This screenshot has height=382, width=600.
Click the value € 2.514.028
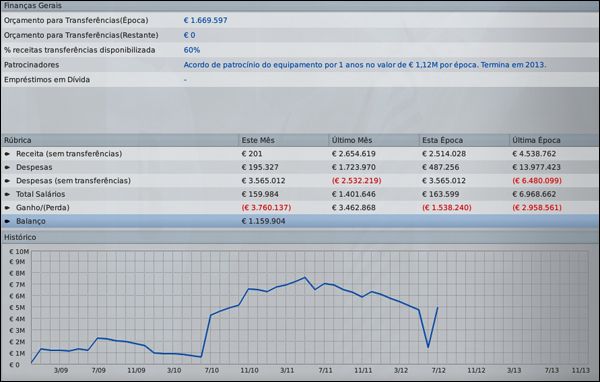(444, 154)
